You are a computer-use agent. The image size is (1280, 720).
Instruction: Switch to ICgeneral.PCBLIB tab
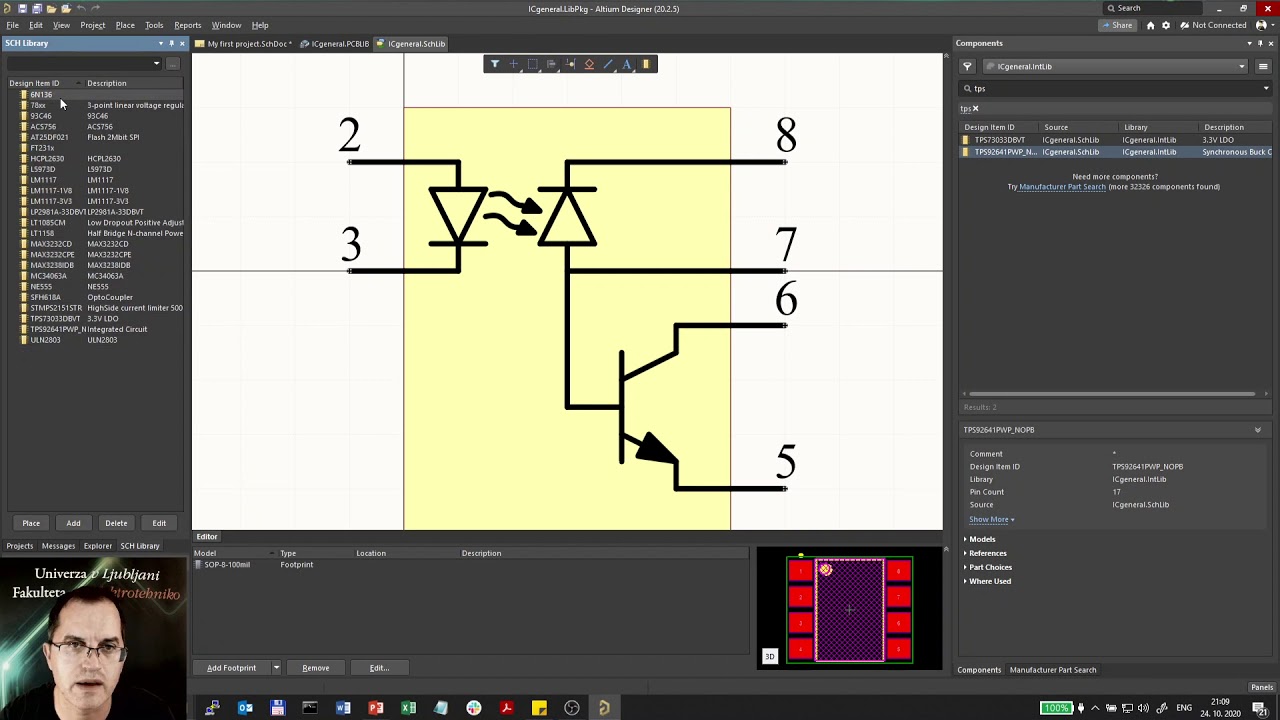click(x=335, y=44)
